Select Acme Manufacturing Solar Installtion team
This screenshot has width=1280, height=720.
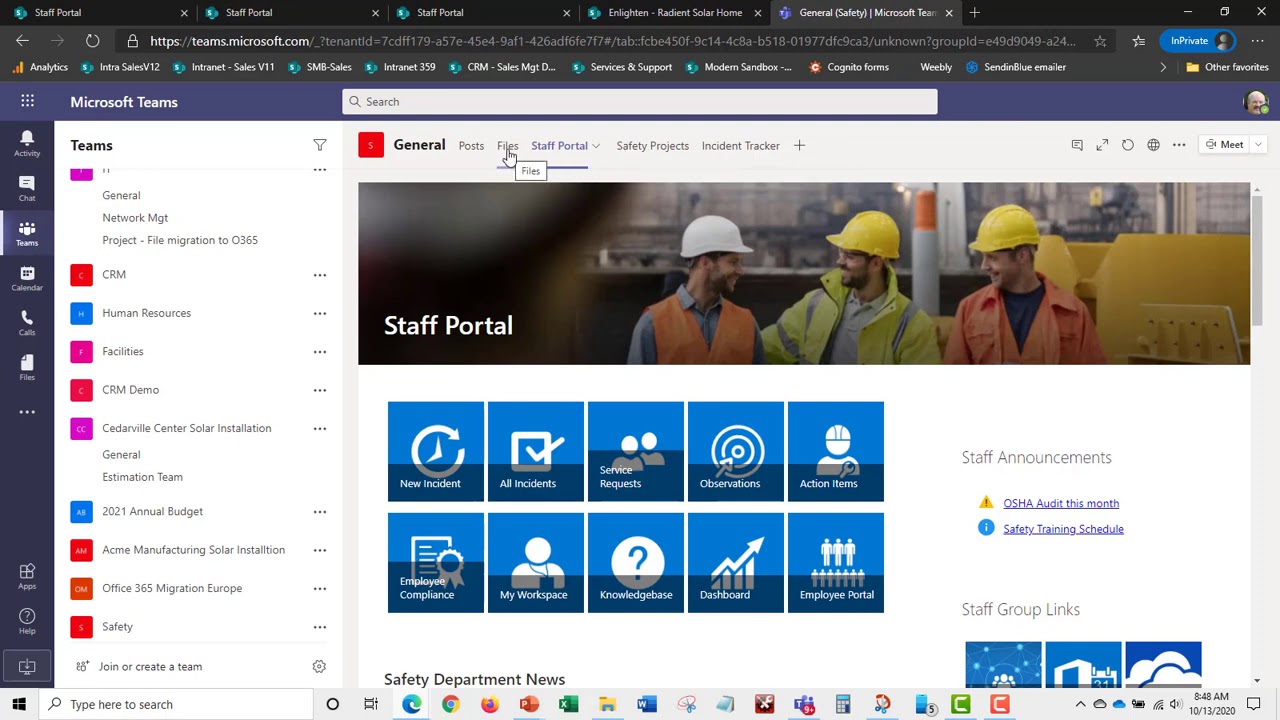pos(193,550)
